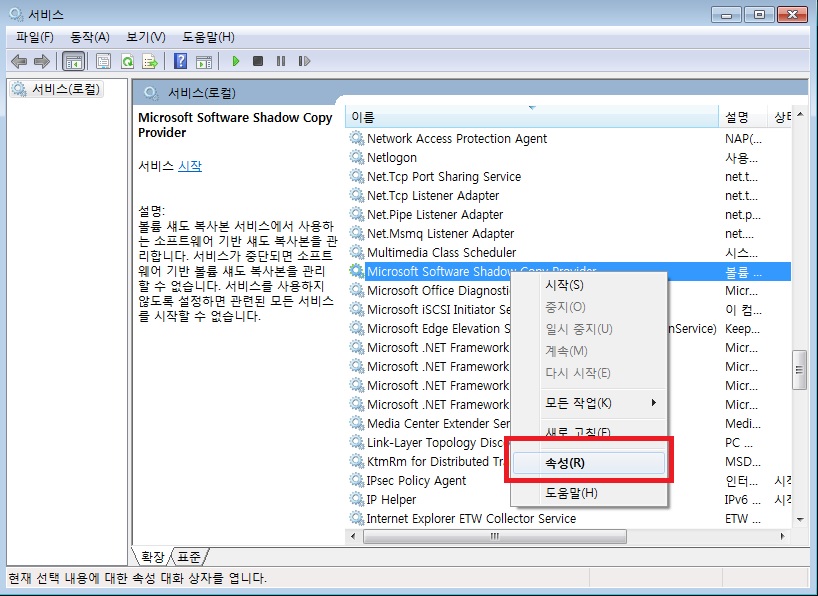Select Microsoft Software Shadow Copy Provider row
The width and height of the screenshot is (818, 596).
point(570,271)
